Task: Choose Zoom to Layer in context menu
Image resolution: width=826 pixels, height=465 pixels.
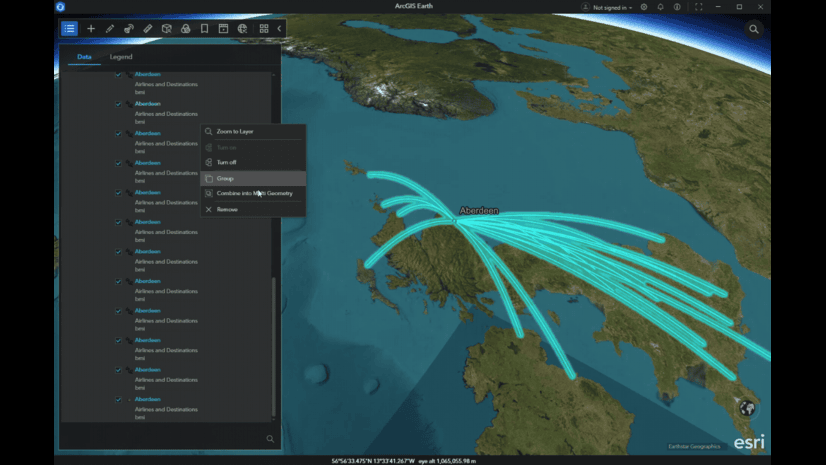Action: (x=253, y=132)
